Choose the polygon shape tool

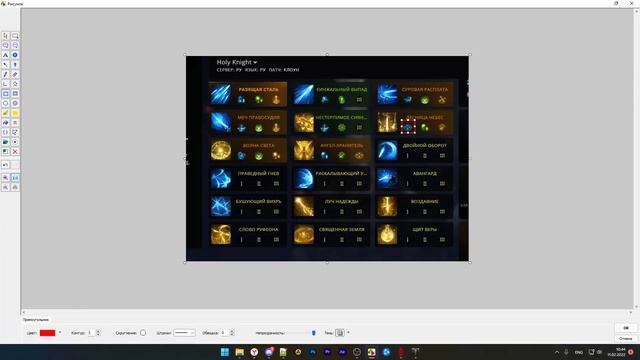15,84
